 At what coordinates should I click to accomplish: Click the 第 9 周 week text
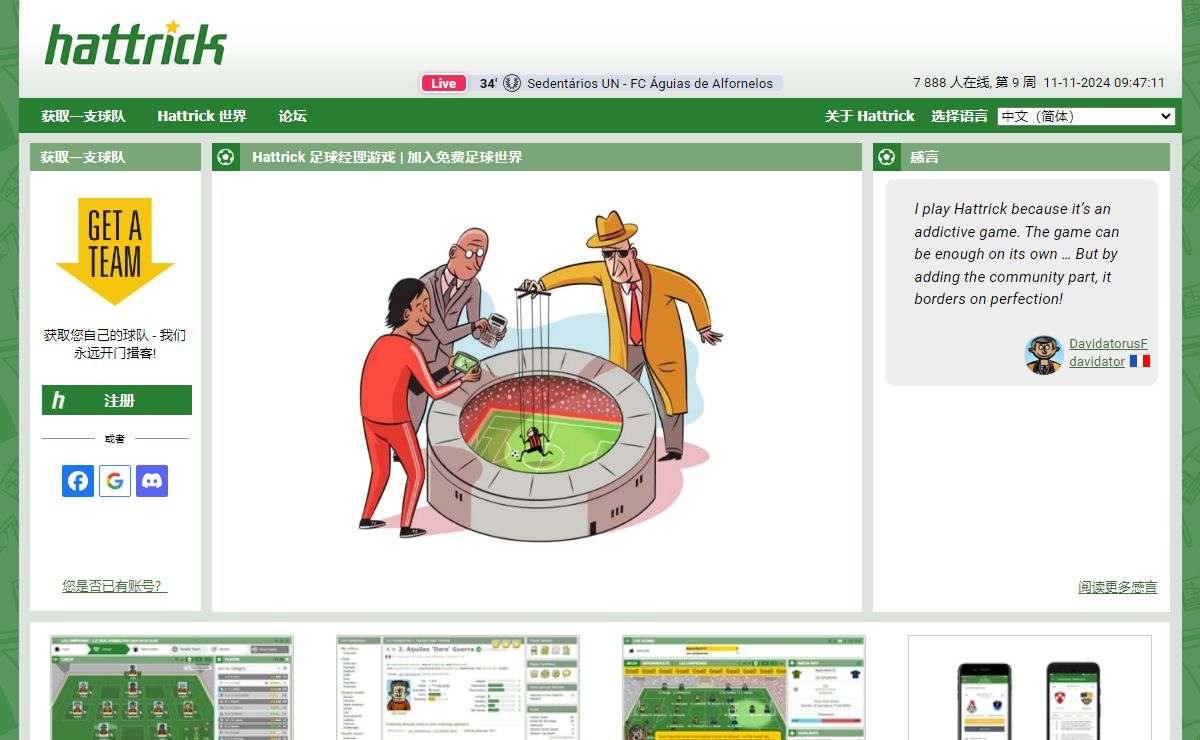1015,83
